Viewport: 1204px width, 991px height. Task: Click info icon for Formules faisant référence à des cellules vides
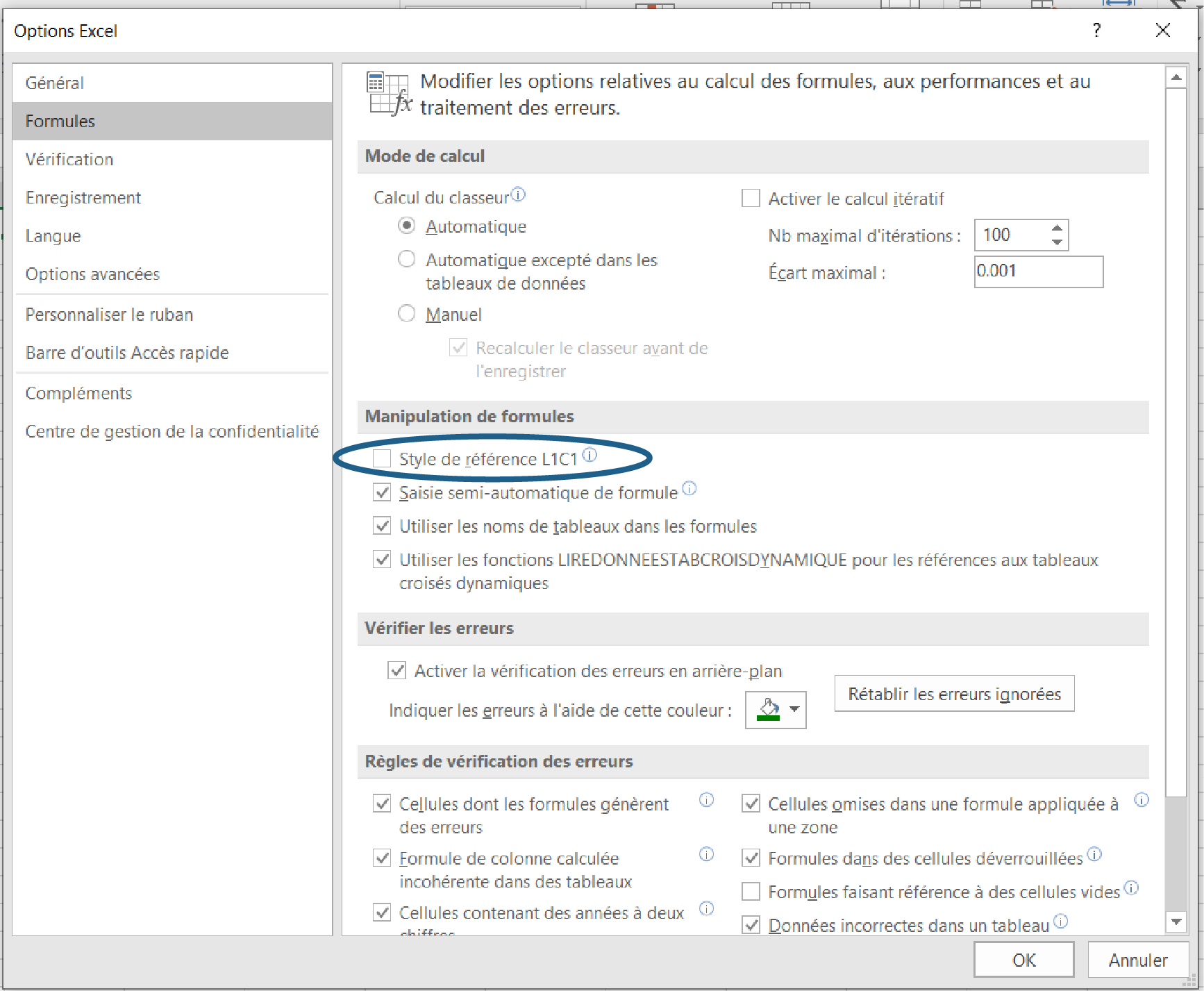(1131, 888)
